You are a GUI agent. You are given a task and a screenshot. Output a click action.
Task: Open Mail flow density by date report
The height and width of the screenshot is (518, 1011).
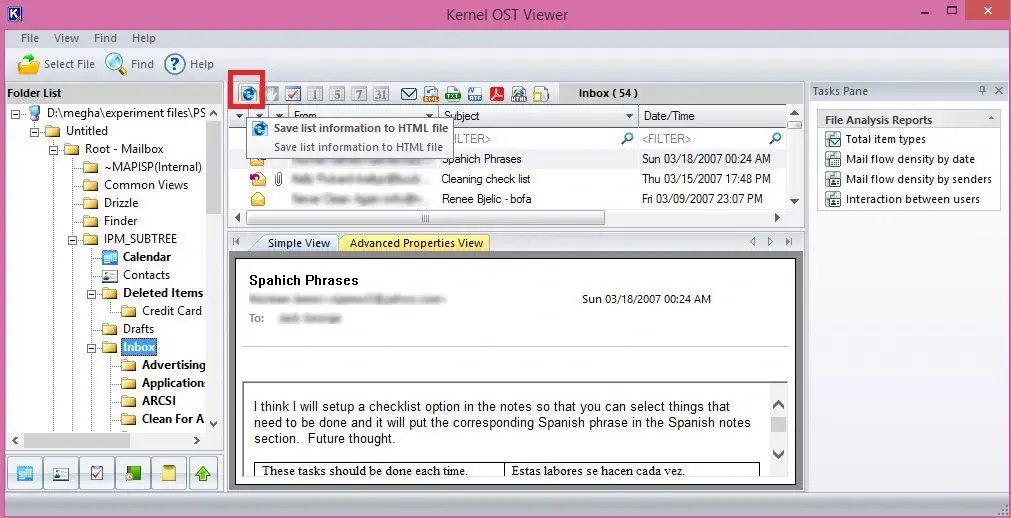tap(910, 159)
